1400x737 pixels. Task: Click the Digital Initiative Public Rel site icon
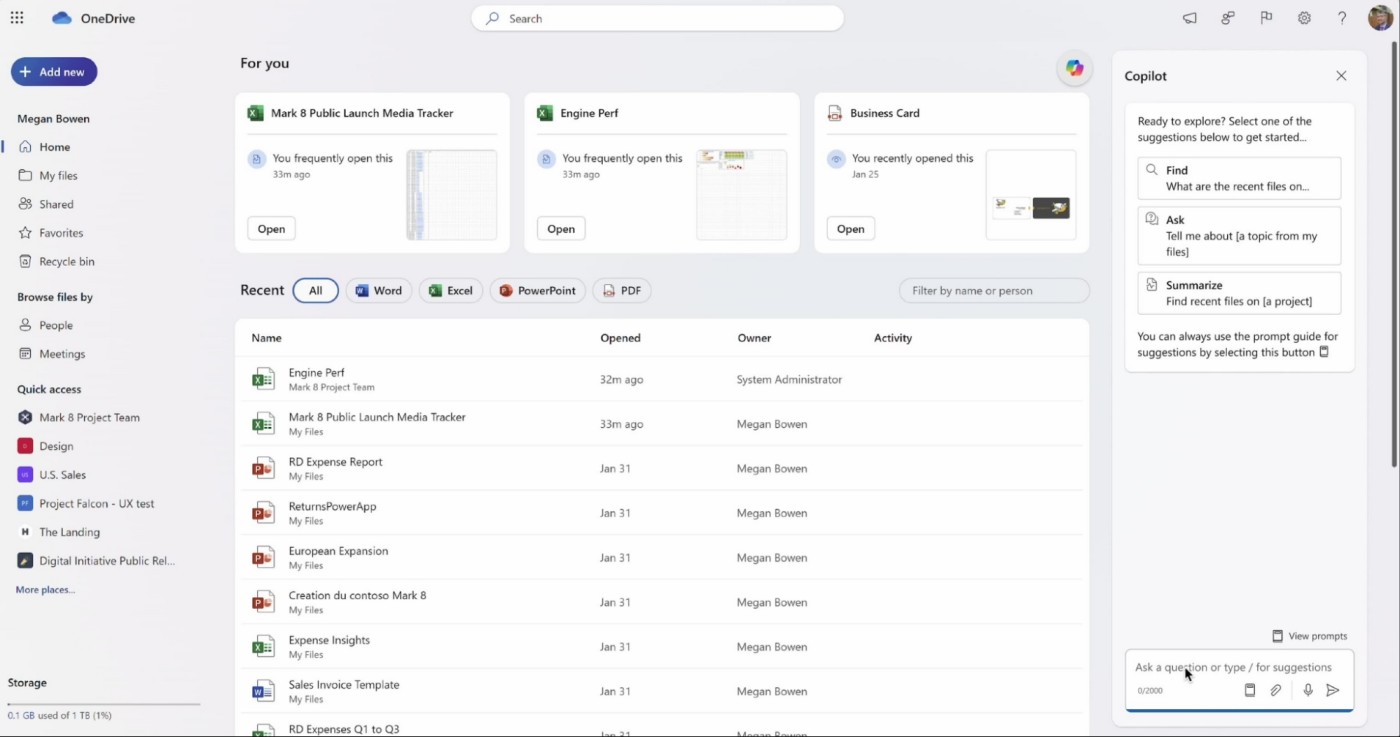click(x=25, y=561)
